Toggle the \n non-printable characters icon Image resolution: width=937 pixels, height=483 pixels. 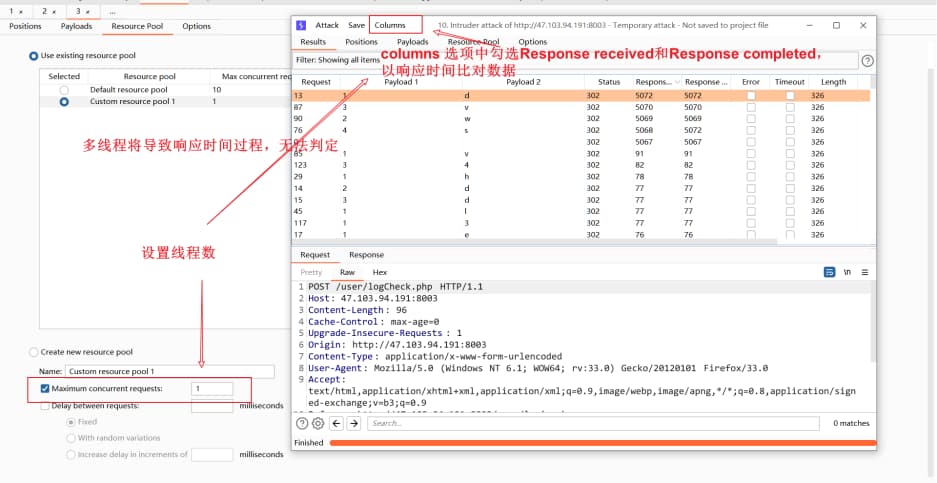coord(847,272)
